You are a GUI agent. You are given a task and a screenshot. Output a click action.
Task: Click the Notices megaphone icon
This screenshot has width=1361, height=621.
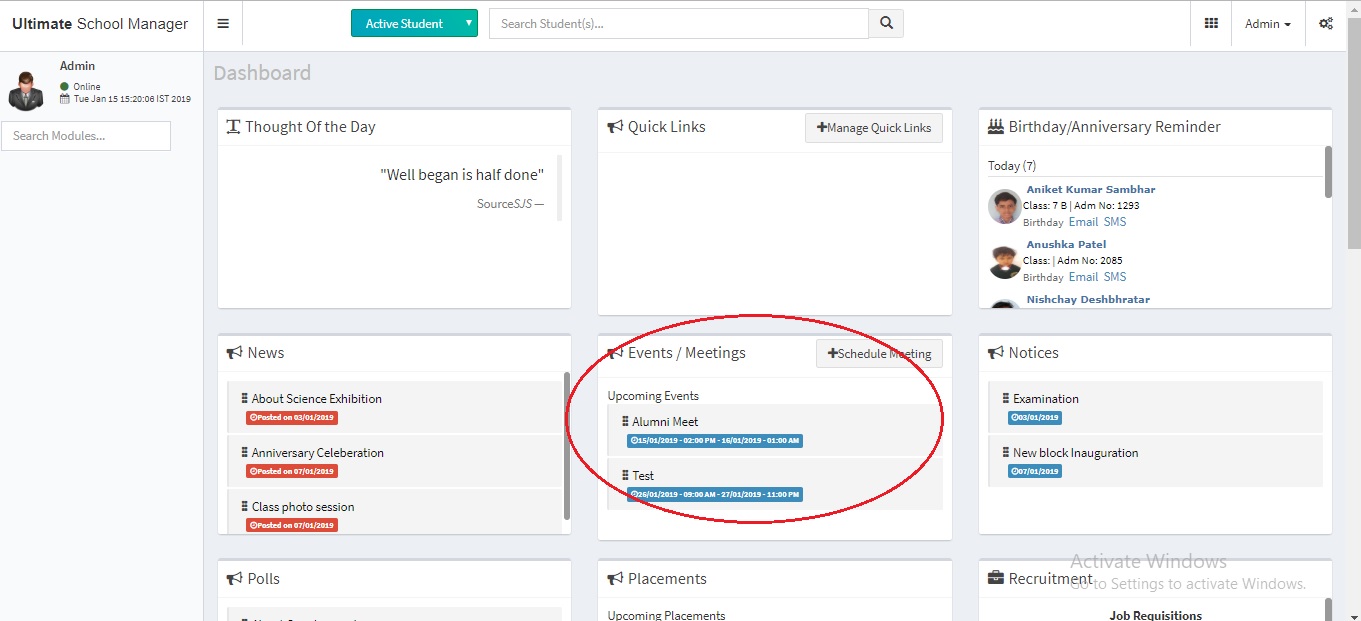coord(996,353)
